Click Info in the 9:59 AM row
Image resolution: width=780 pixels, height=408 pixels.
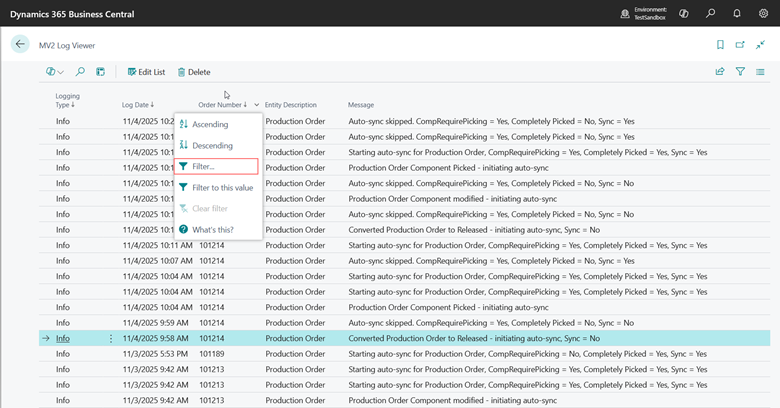(x=63, y=323)
